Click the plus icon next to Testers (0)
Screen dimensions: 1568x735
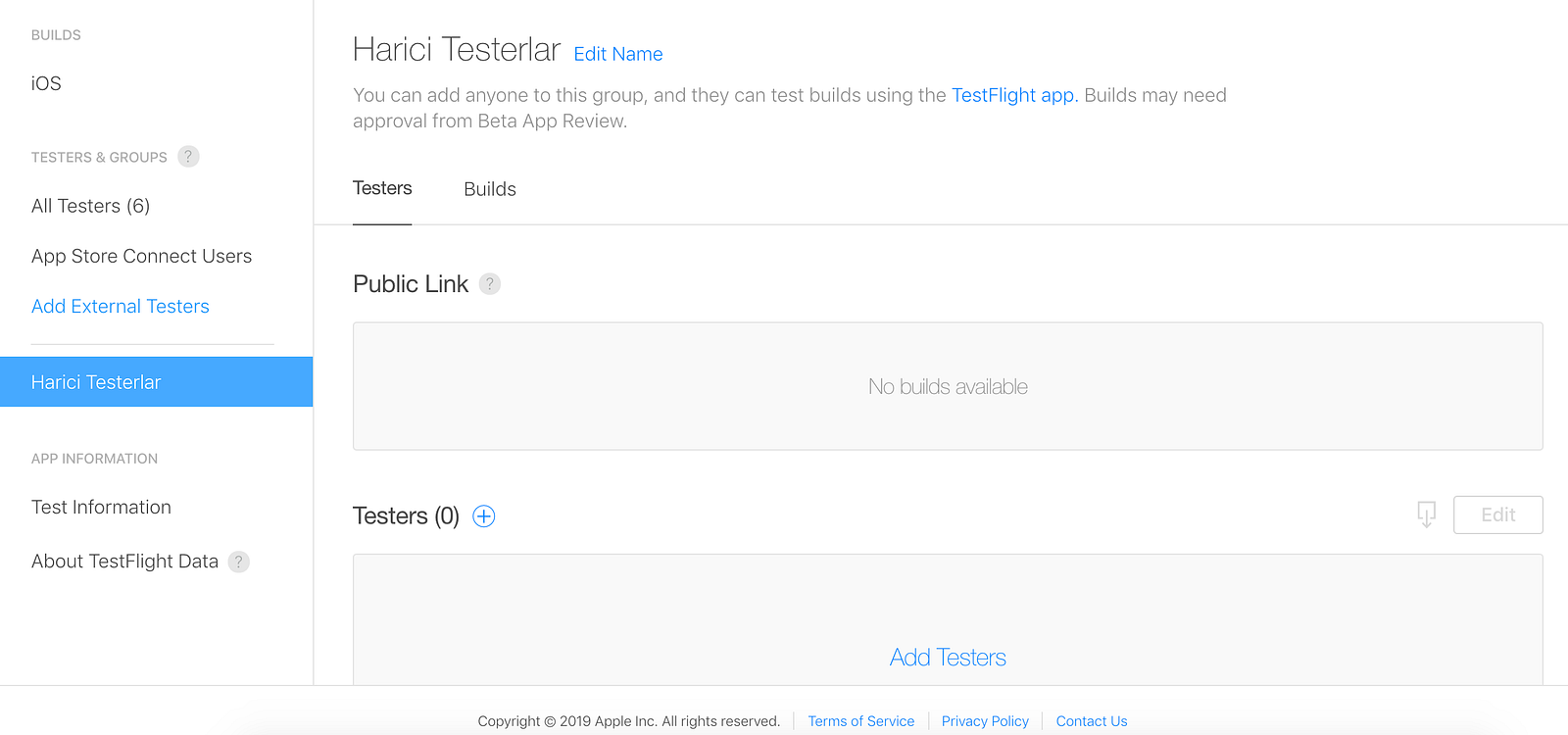coord(484,515)
